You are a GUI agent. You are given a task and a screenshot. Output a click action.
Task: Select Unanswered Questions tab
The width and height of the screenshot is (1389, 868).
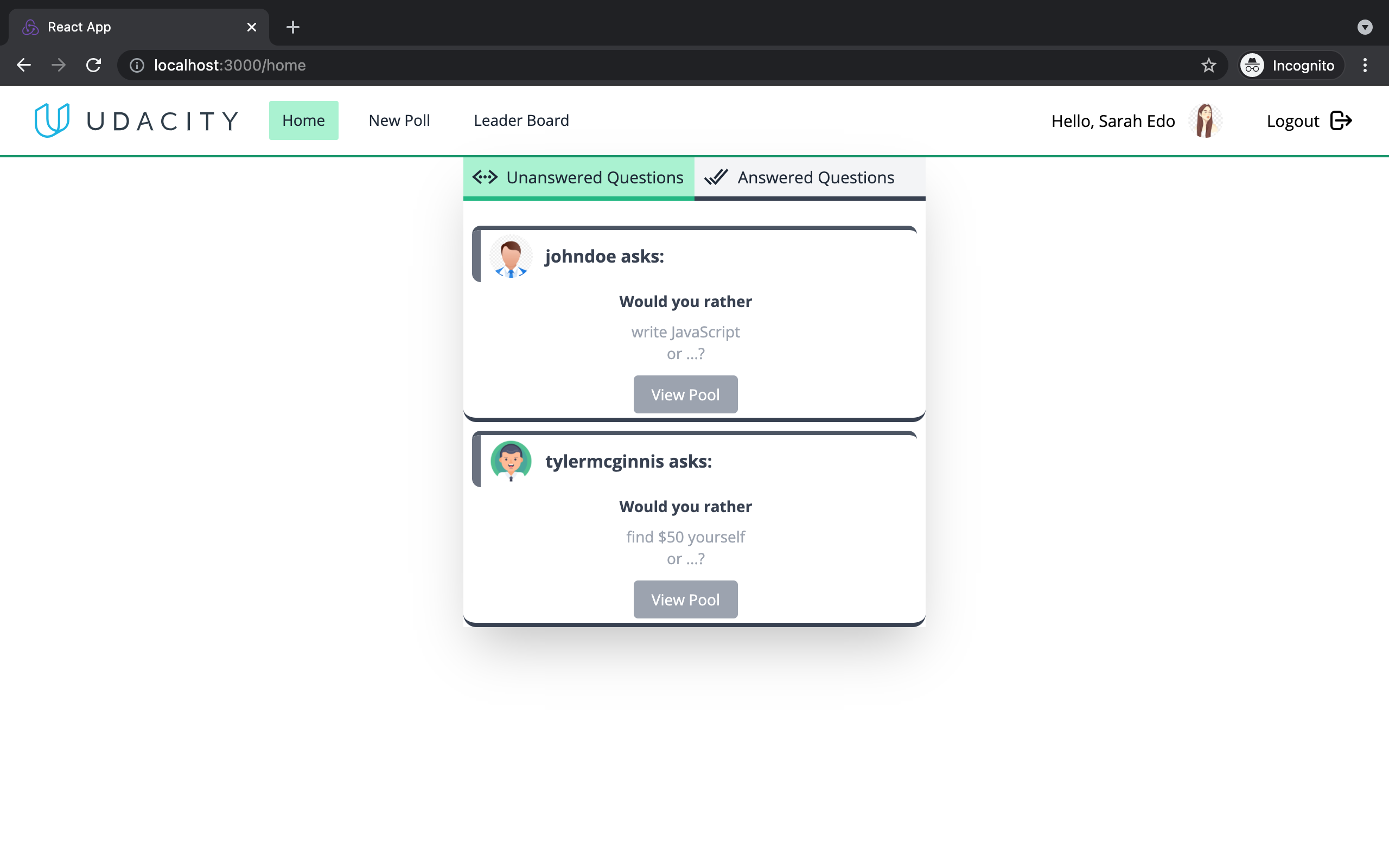(578, 177)
